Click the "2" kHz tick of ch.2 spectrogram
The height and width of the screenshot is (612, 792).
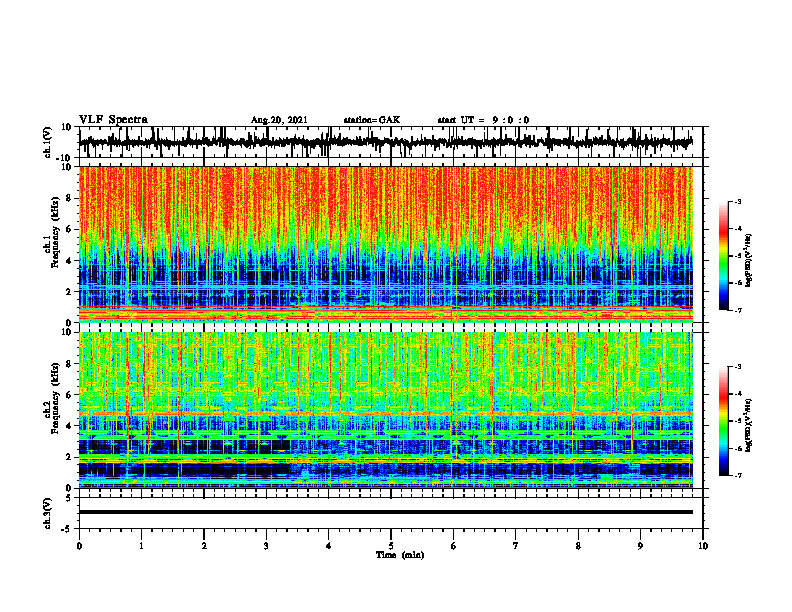pyautogui.click(x=70, y=457)
